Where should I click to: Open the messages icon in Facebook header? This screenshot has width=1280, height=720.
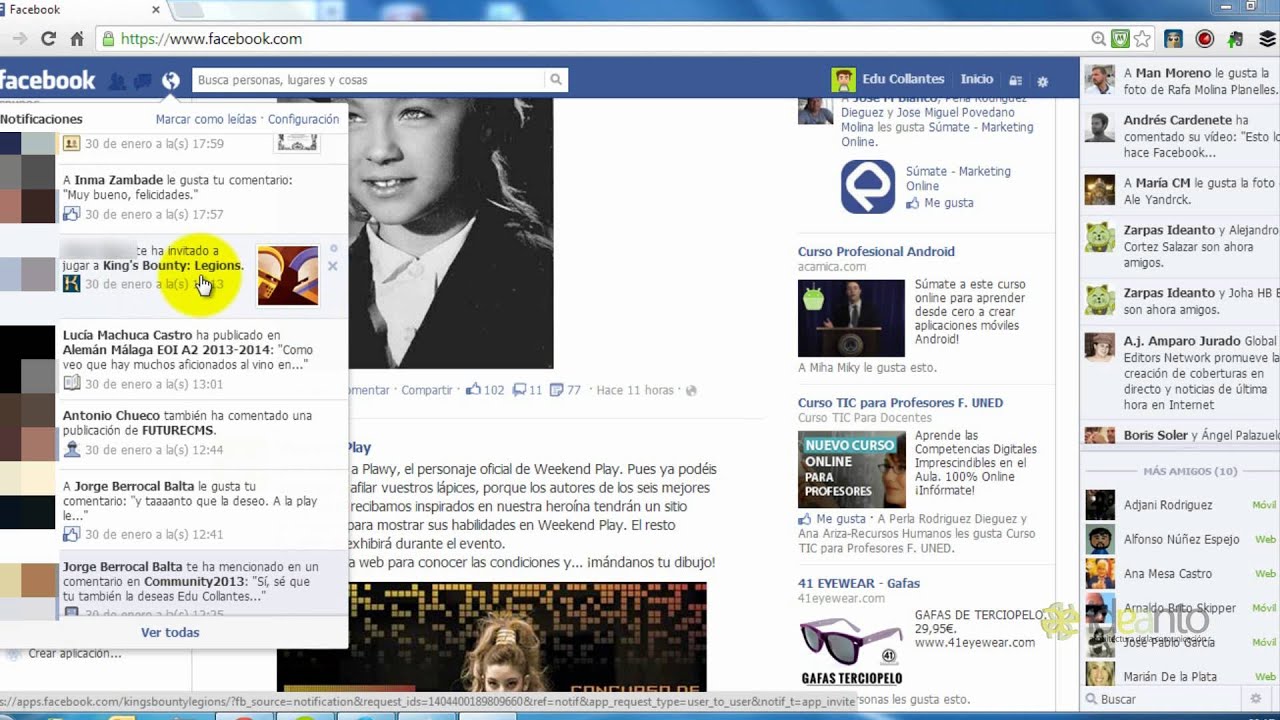(143, 80)
